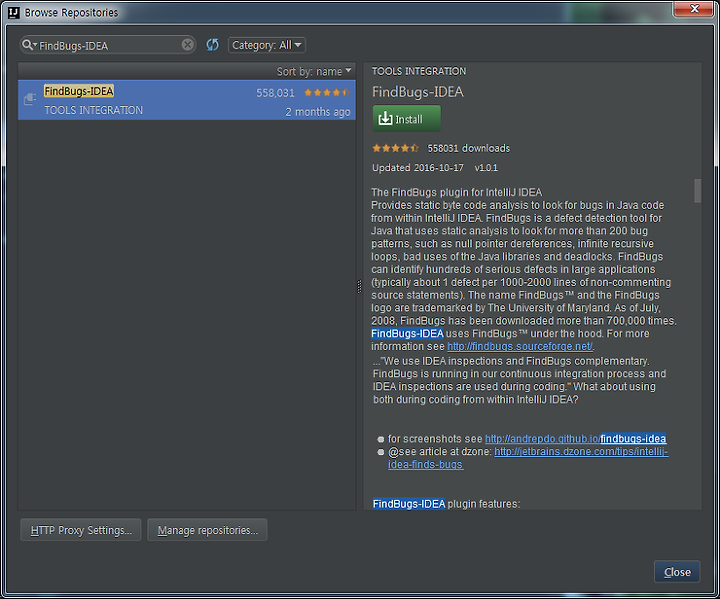This screenshot has height=599, width=720.
Task: Click the FindBugs-IDEA title in details pane
Action: tap(418, 92)
